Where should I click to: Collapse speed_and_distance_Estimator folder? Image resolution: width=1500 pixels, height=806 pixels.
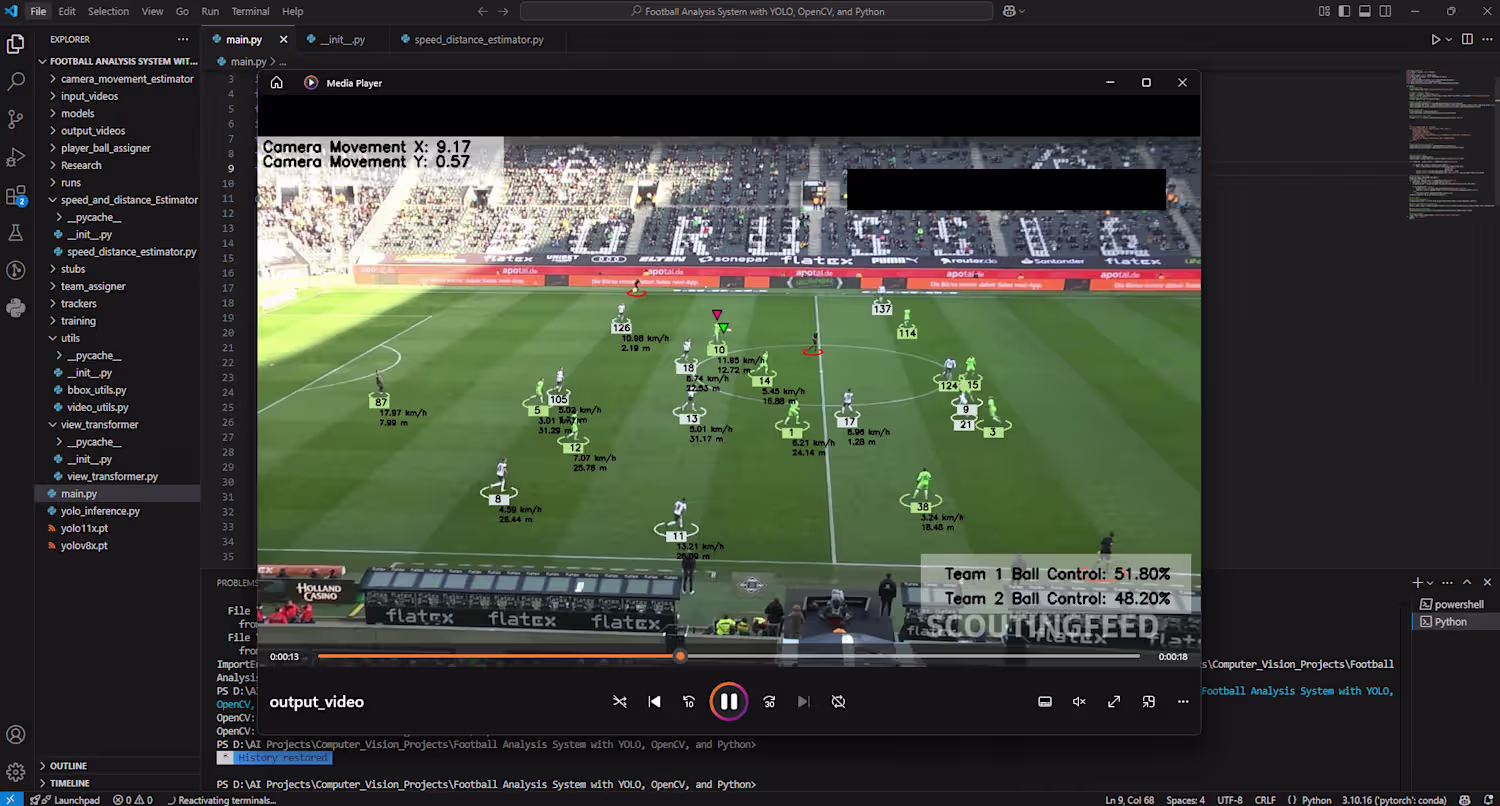coord(129,200)
